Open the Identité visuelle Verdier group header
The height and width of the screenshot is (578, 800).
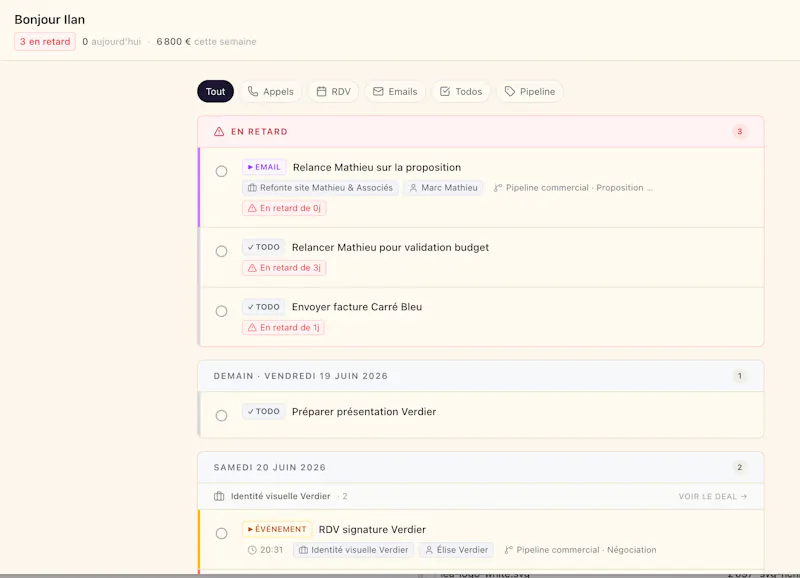(x=481, y=496)
